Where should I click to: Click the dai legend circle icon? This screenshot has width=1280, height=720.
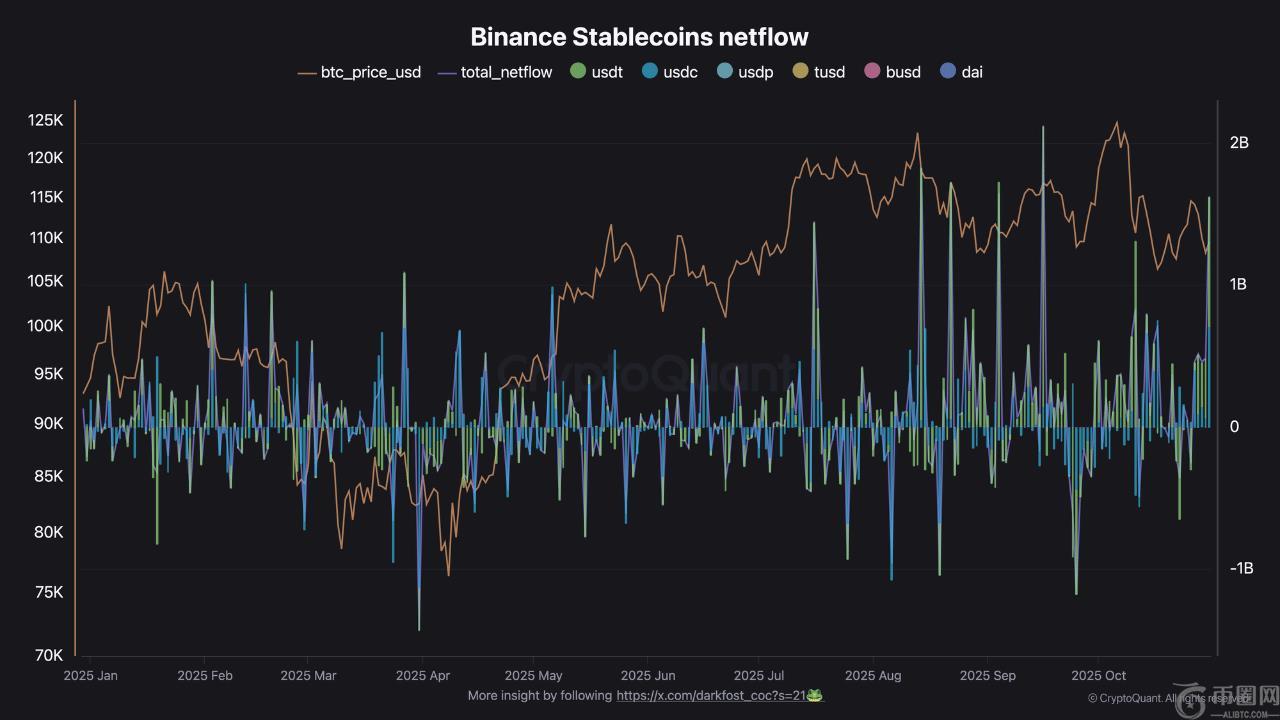point(948,71)
